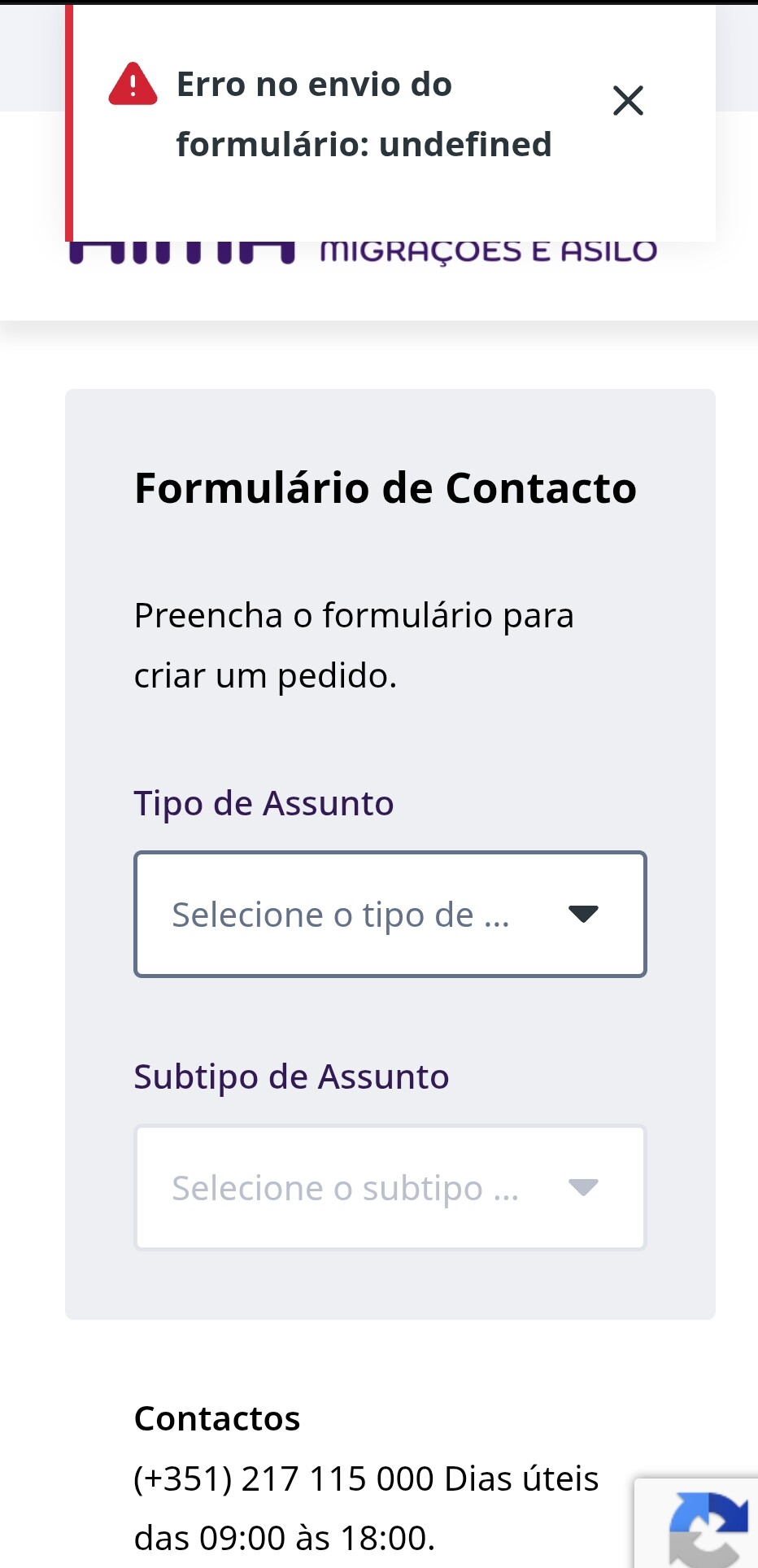Click the empty grey area below the Subtipo dropdown
758x1568 pixels.
(x=390, y=1286)
